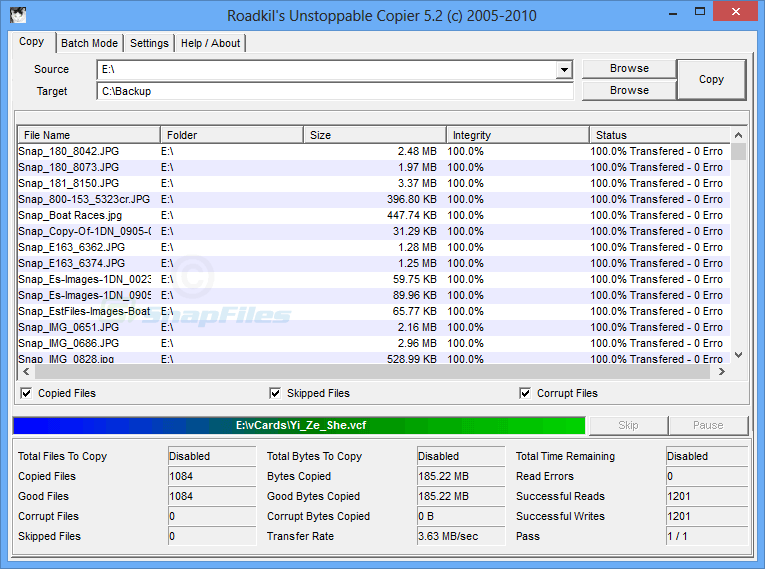Sort by the Status column header
This screenshot has height=569, width=765.
tap(660, 135)
